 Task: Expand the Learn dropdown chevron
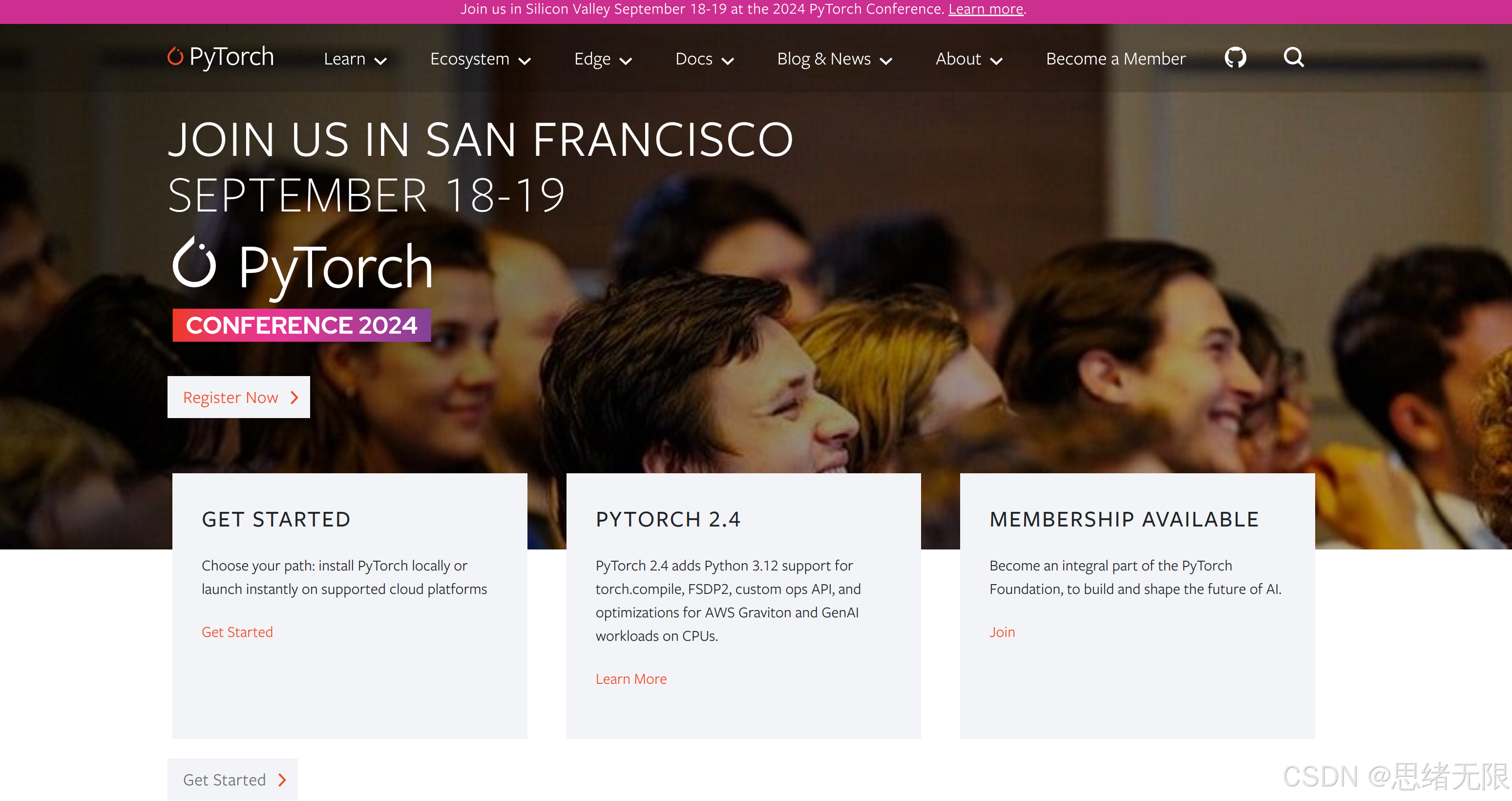(380, 61)
